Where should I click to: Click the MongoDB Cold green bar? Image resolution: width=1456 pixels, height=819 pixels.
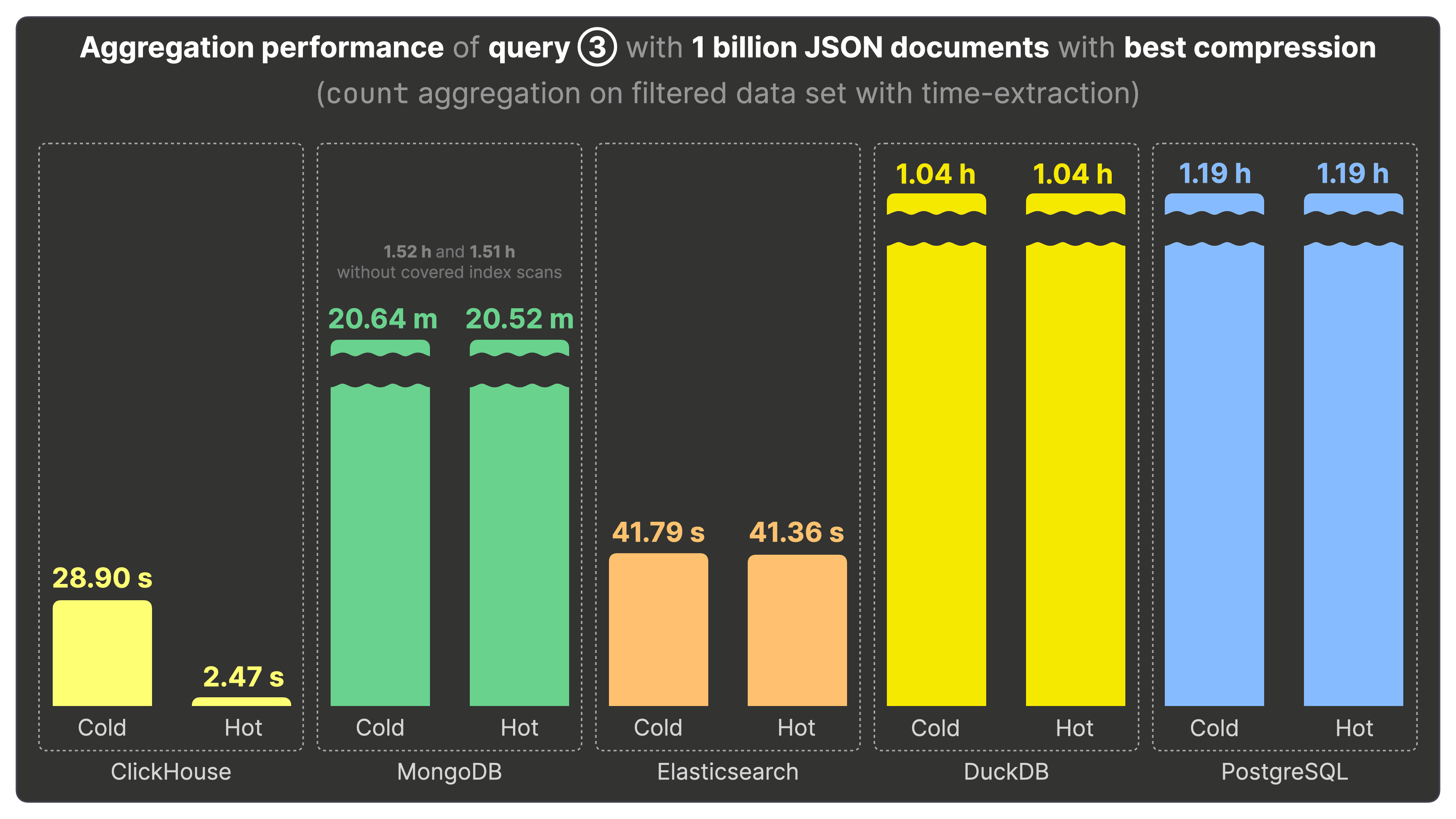380,543
